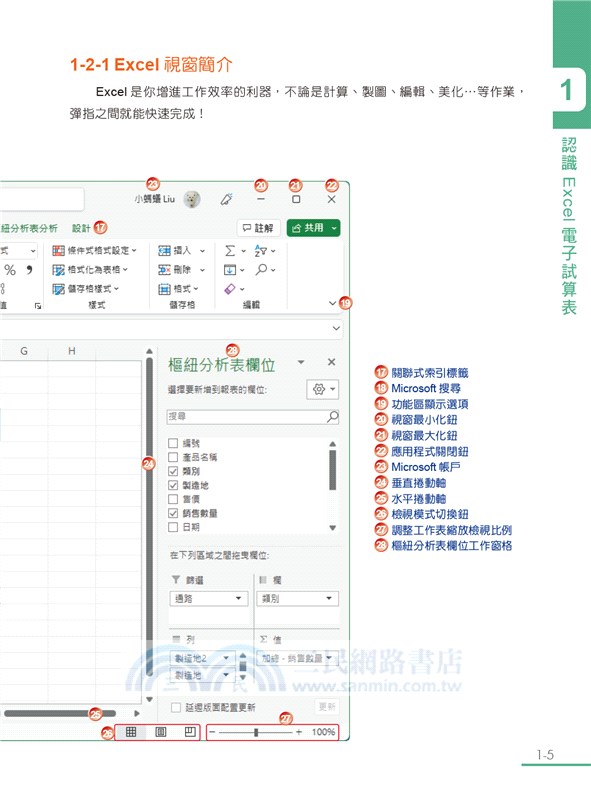Click the zoom in plus button

tap(299, 732)
